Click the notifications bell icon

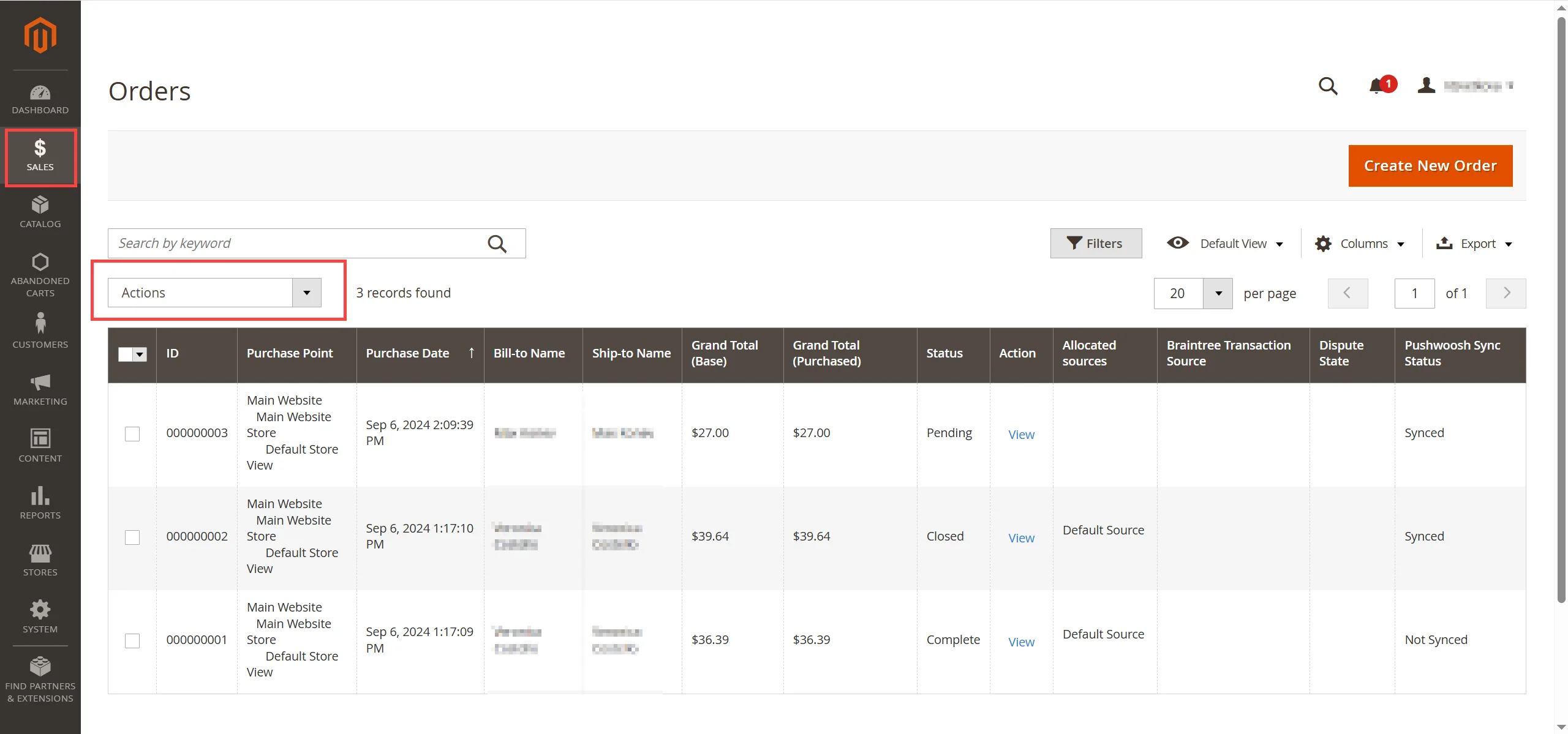tap(1377, 86)
